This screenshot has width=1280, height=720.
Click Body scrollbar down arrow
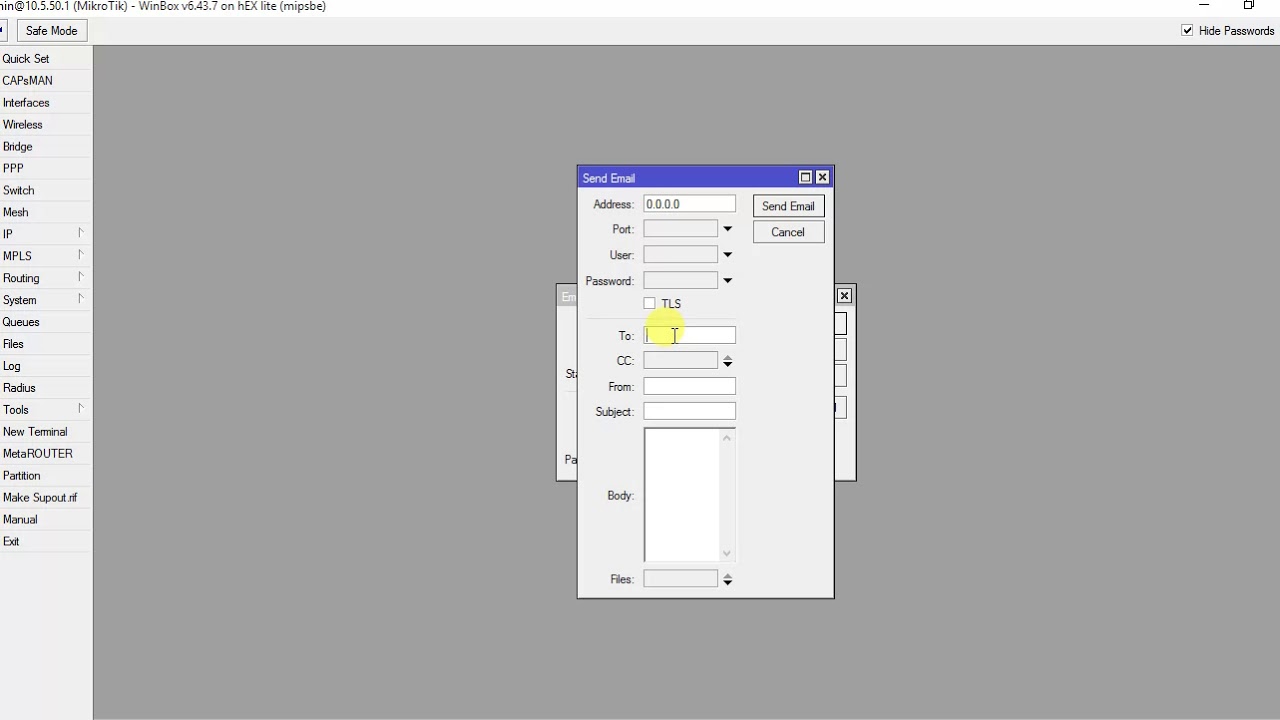(x=727, y=553)
